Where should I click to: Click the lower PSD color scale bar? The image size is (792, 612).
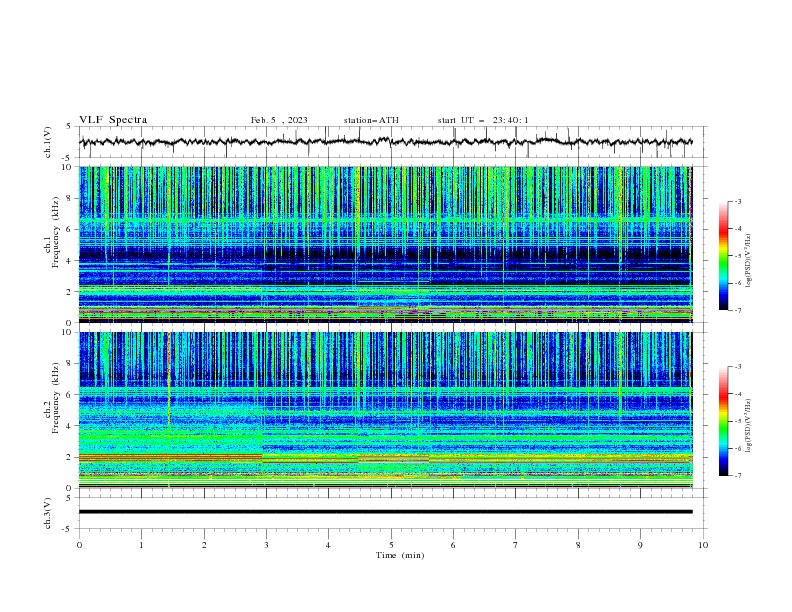(723, 421)
